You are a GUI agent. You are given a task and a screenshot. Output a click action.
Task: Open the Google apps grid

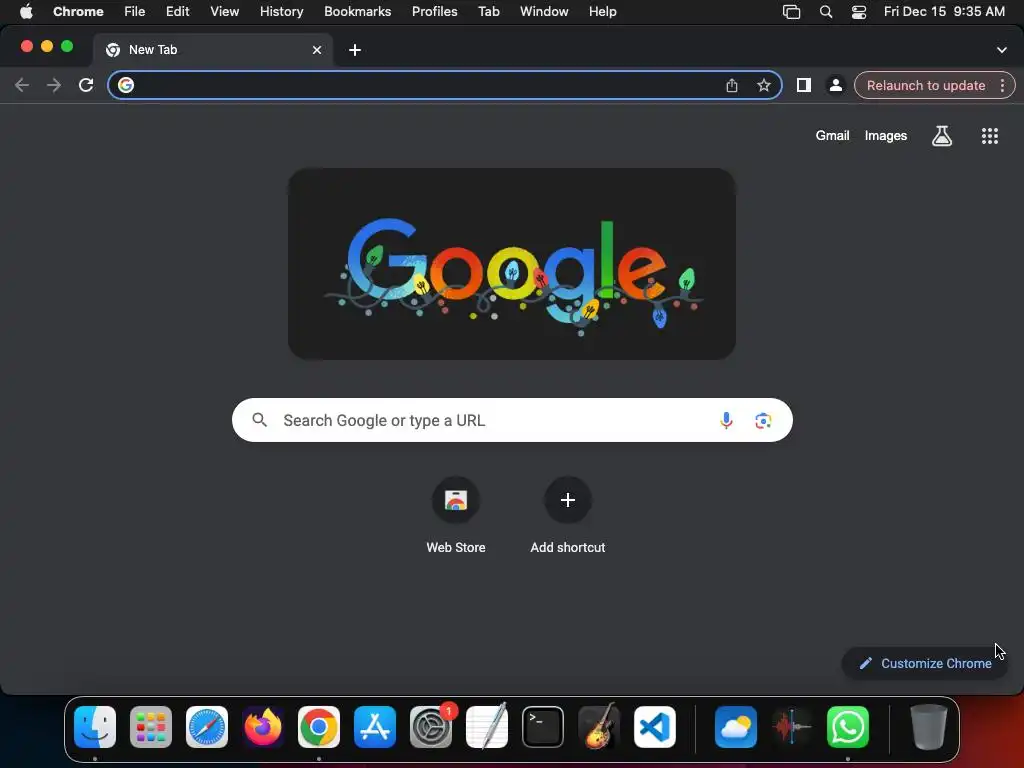989,136
